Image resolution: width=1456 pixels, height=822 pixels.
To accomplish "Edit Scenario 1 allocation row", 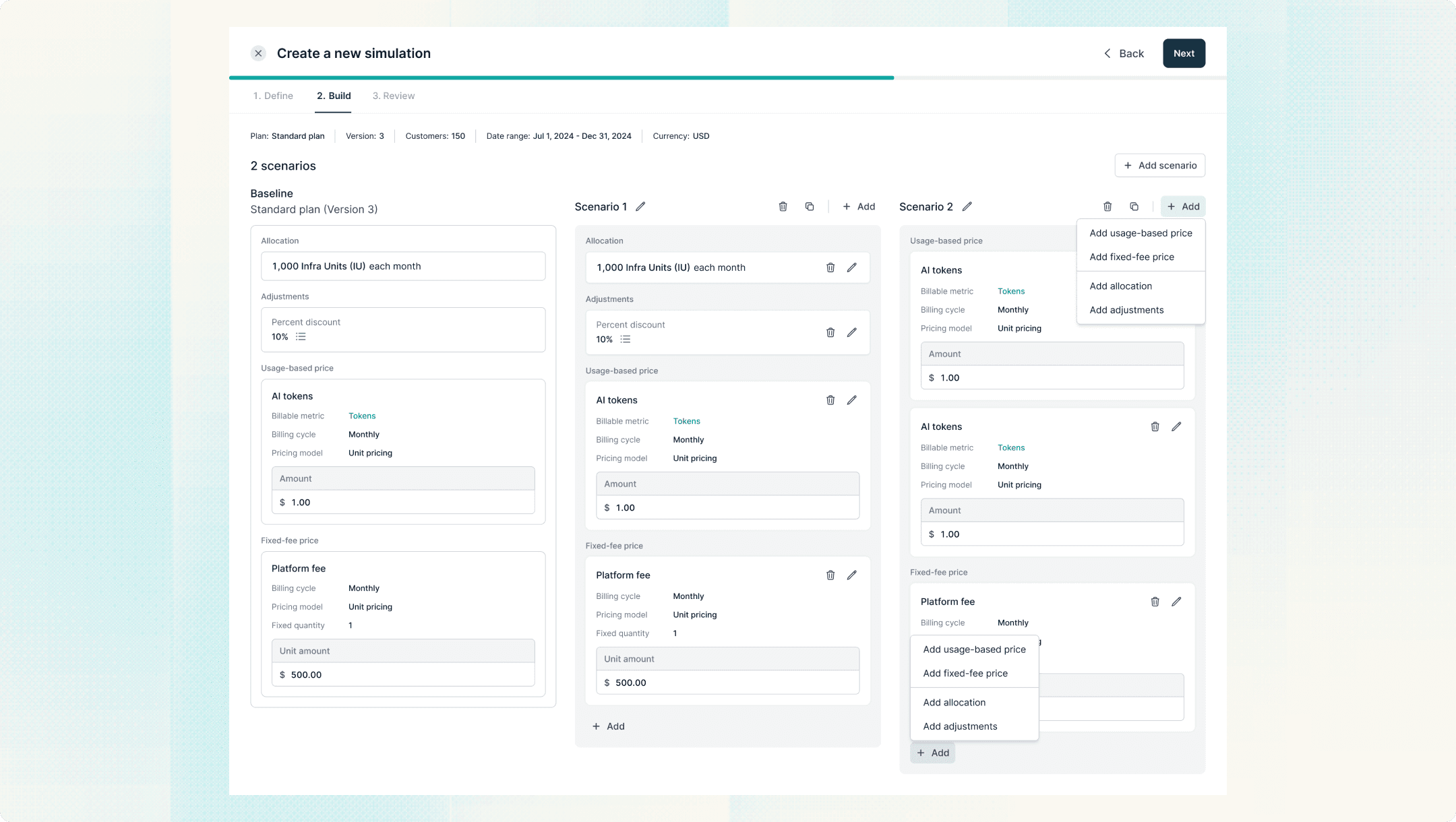I will (x=852, y=267).
